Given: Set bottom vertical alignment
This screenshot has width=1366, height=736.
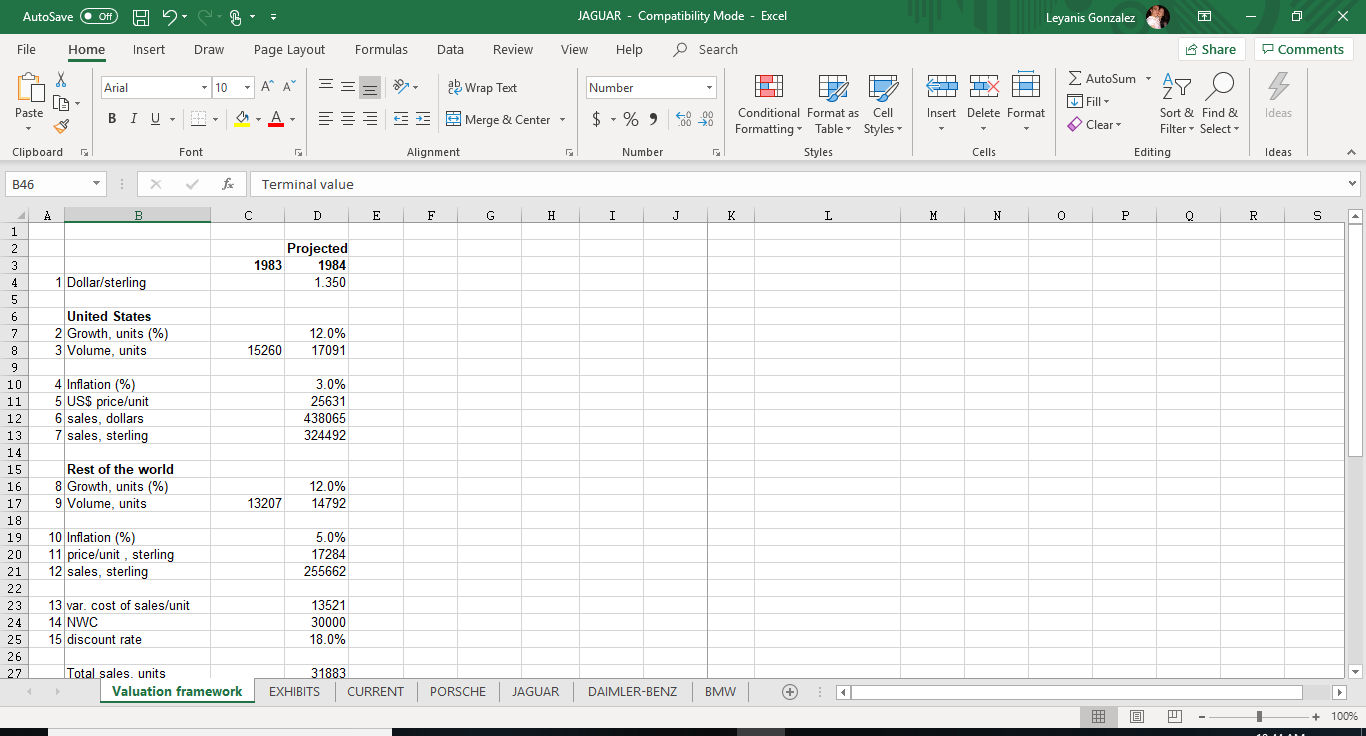Looking at the screenshot, I should (x=370, y=87).
